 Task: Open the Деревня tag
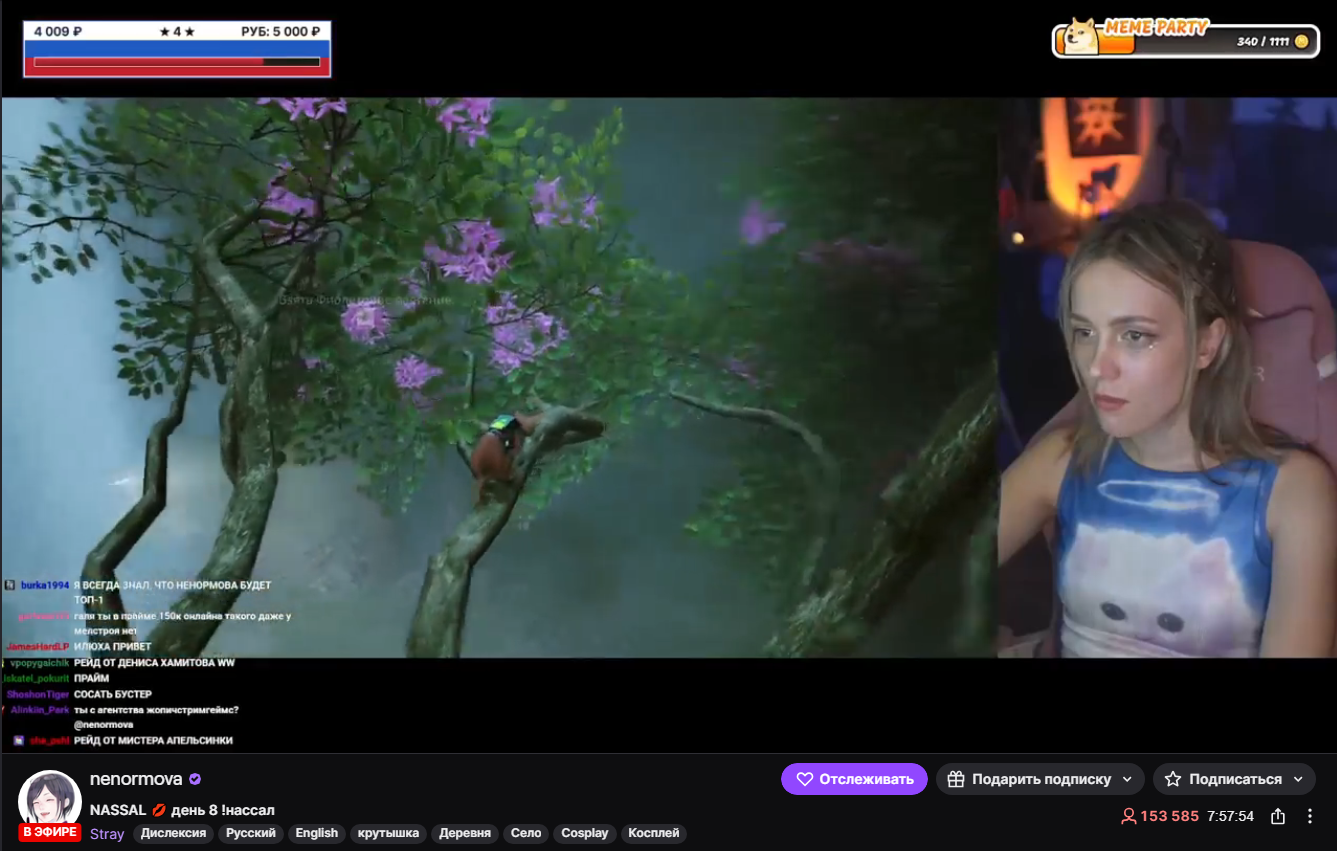click(x=465, y=833)
